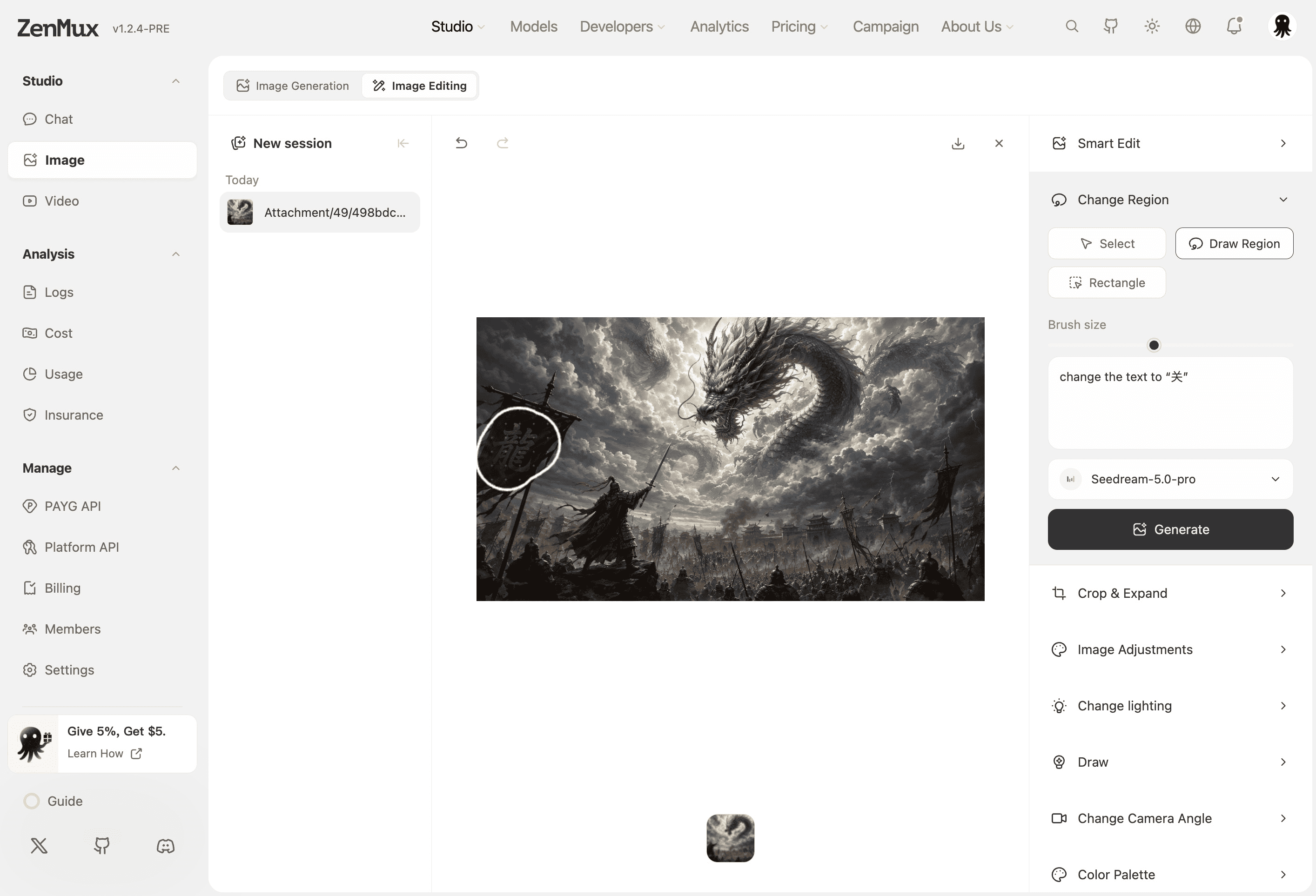Click the Generate button

1170,528
